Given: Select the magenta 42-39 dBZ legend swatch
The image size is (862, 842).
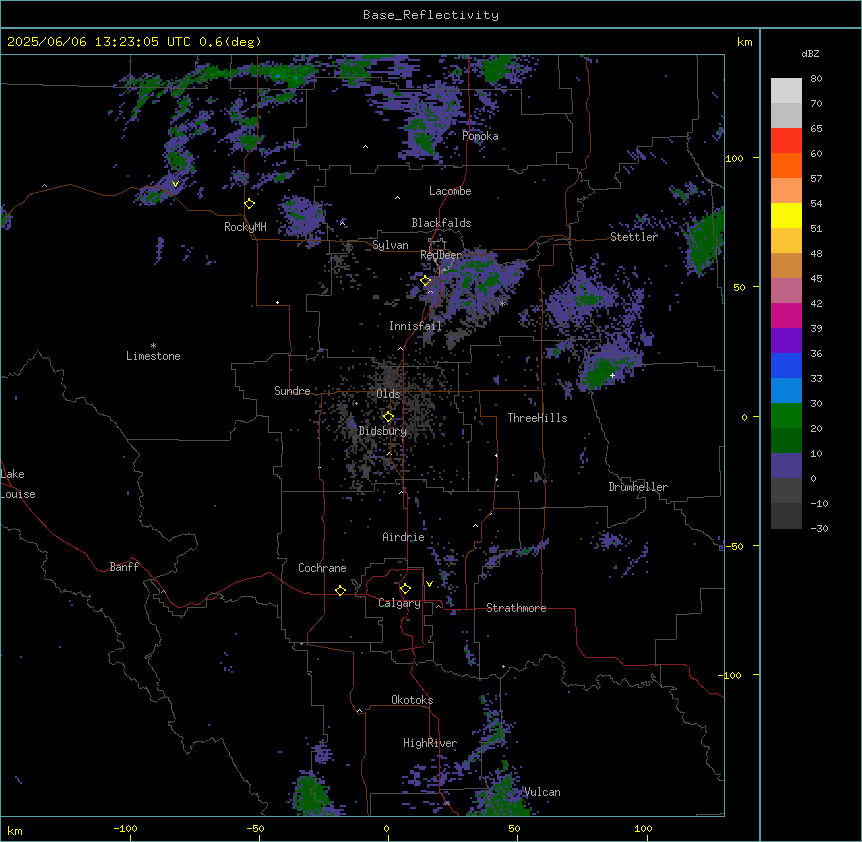Looking at the screenshot, I should pos(786,316).
